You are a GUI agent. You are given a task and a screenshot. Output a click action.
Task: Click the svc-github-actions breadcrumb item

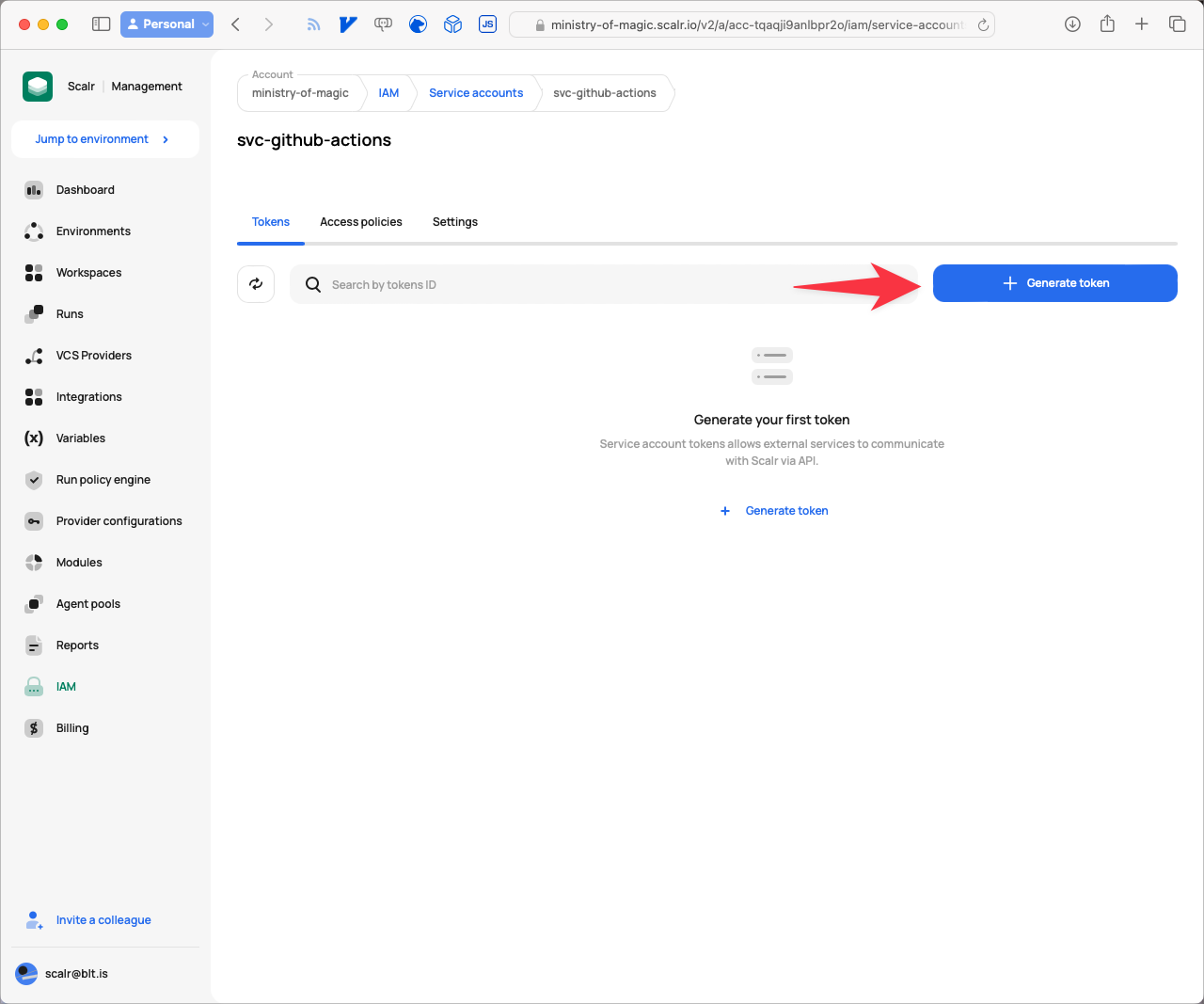[x=605, y=93]
